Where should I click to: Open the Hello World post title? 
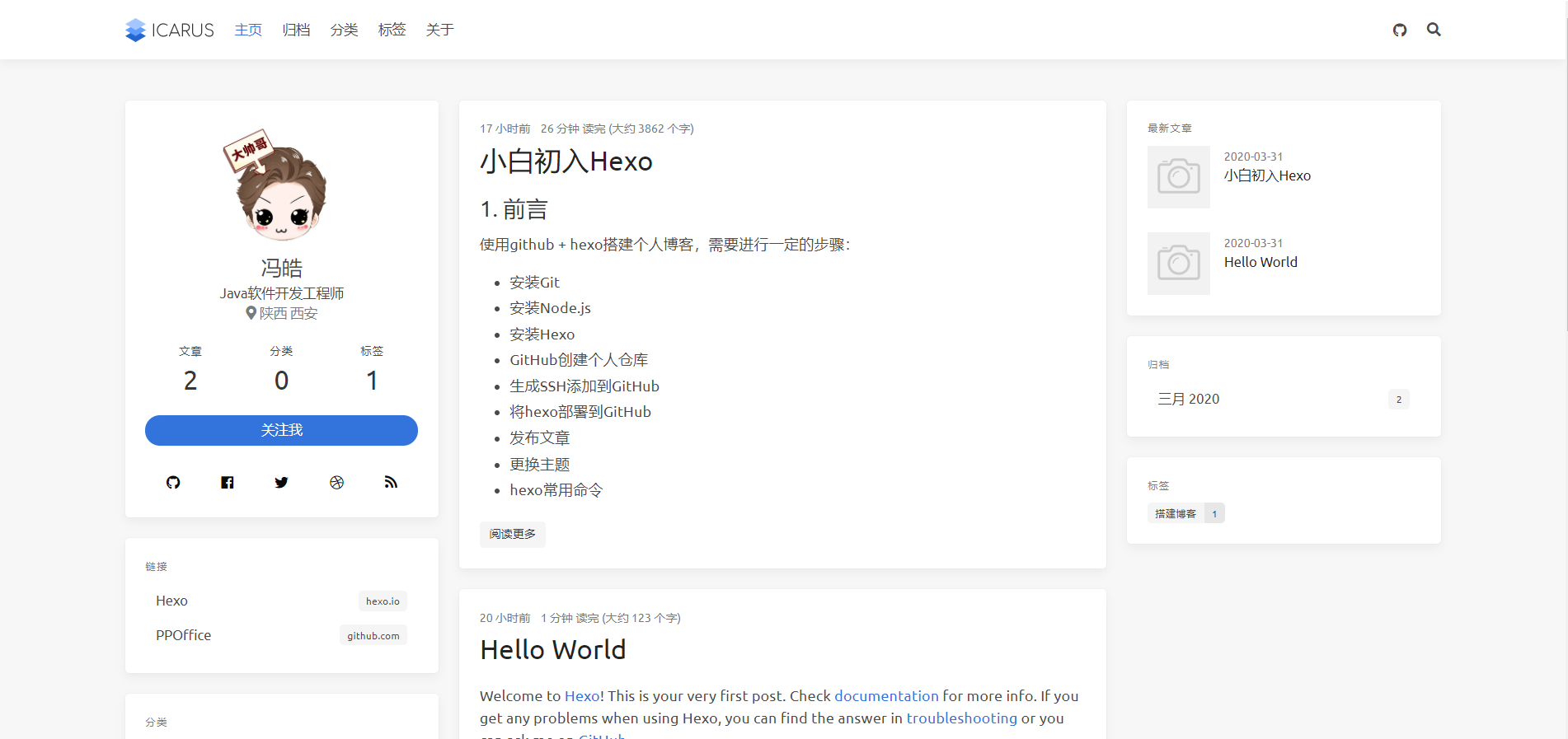tap(553, 650)
